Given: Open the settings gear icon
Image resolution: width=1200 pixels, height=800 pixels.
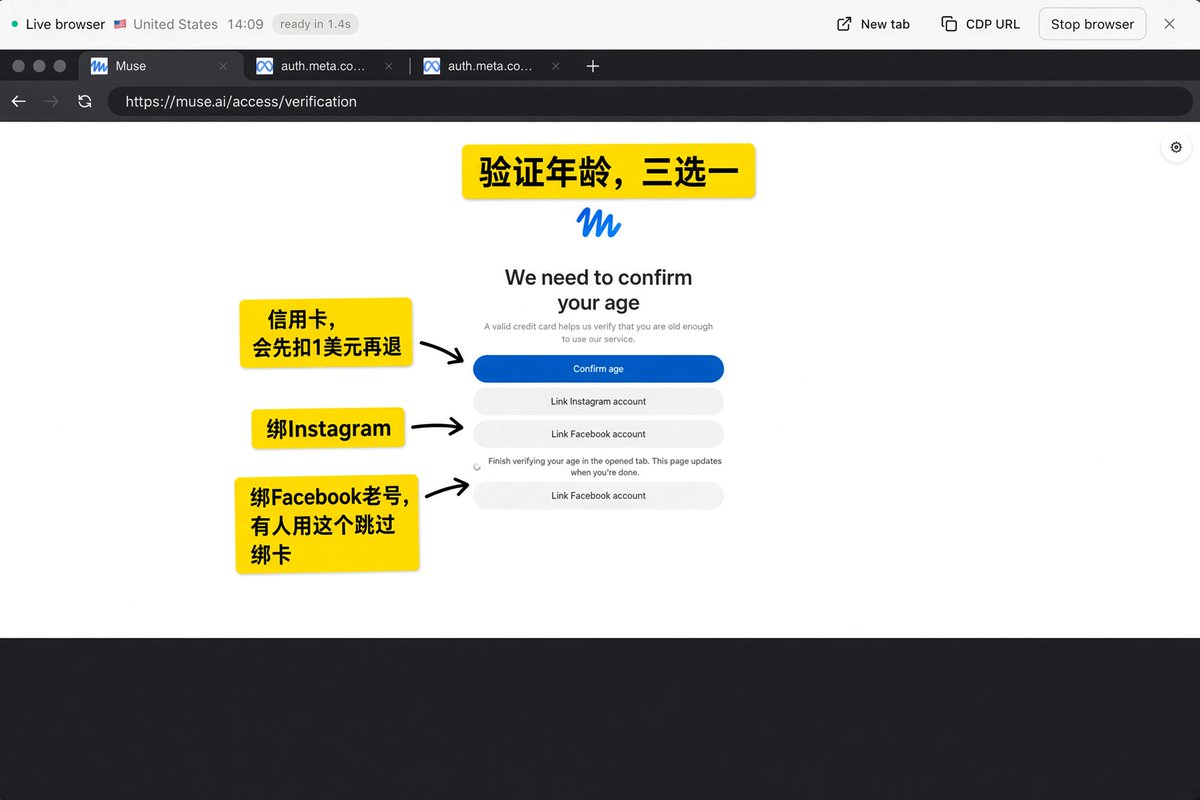Looking at the screenshot, I should (x=1176, y=147).
